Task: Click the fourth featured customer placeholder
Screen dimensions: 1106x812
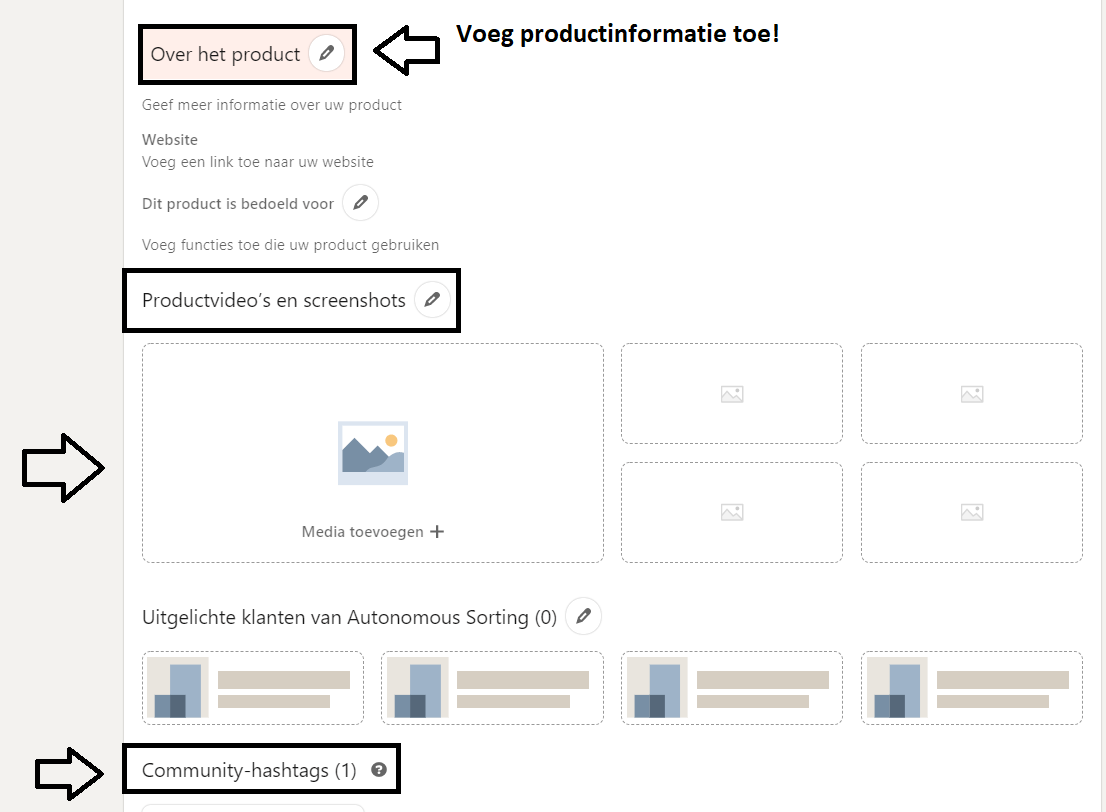Action: (x=971, y=687)
